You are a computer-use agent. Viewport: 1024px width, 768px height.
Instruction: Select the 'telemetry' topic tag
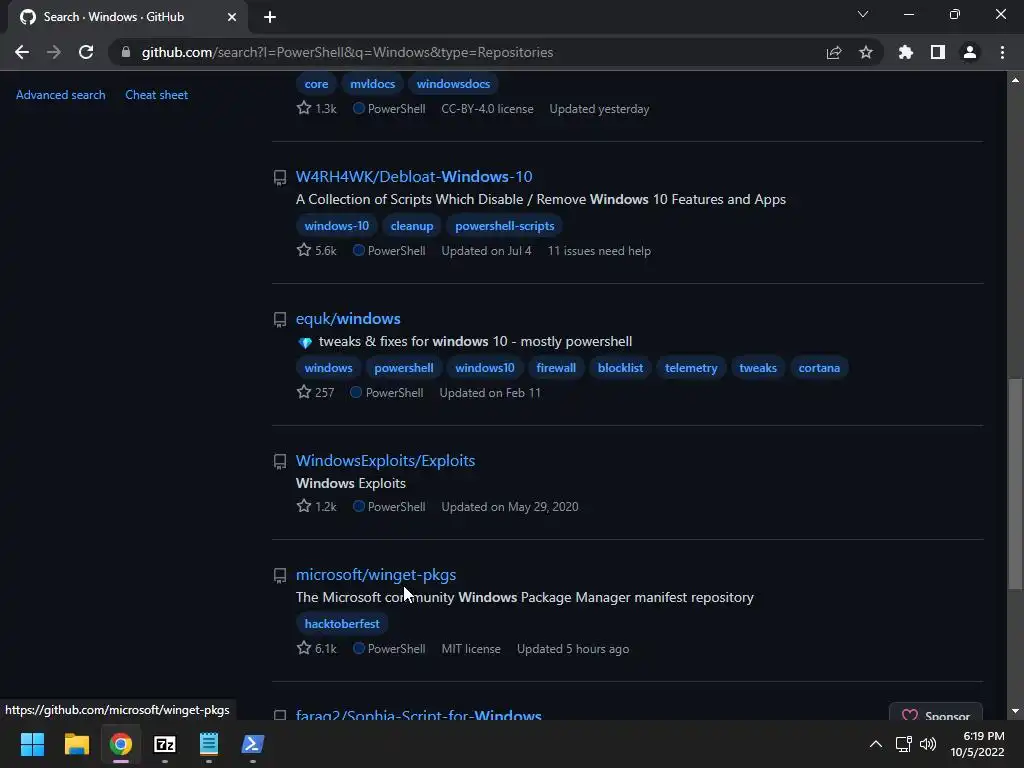click(x=691, y=368)
